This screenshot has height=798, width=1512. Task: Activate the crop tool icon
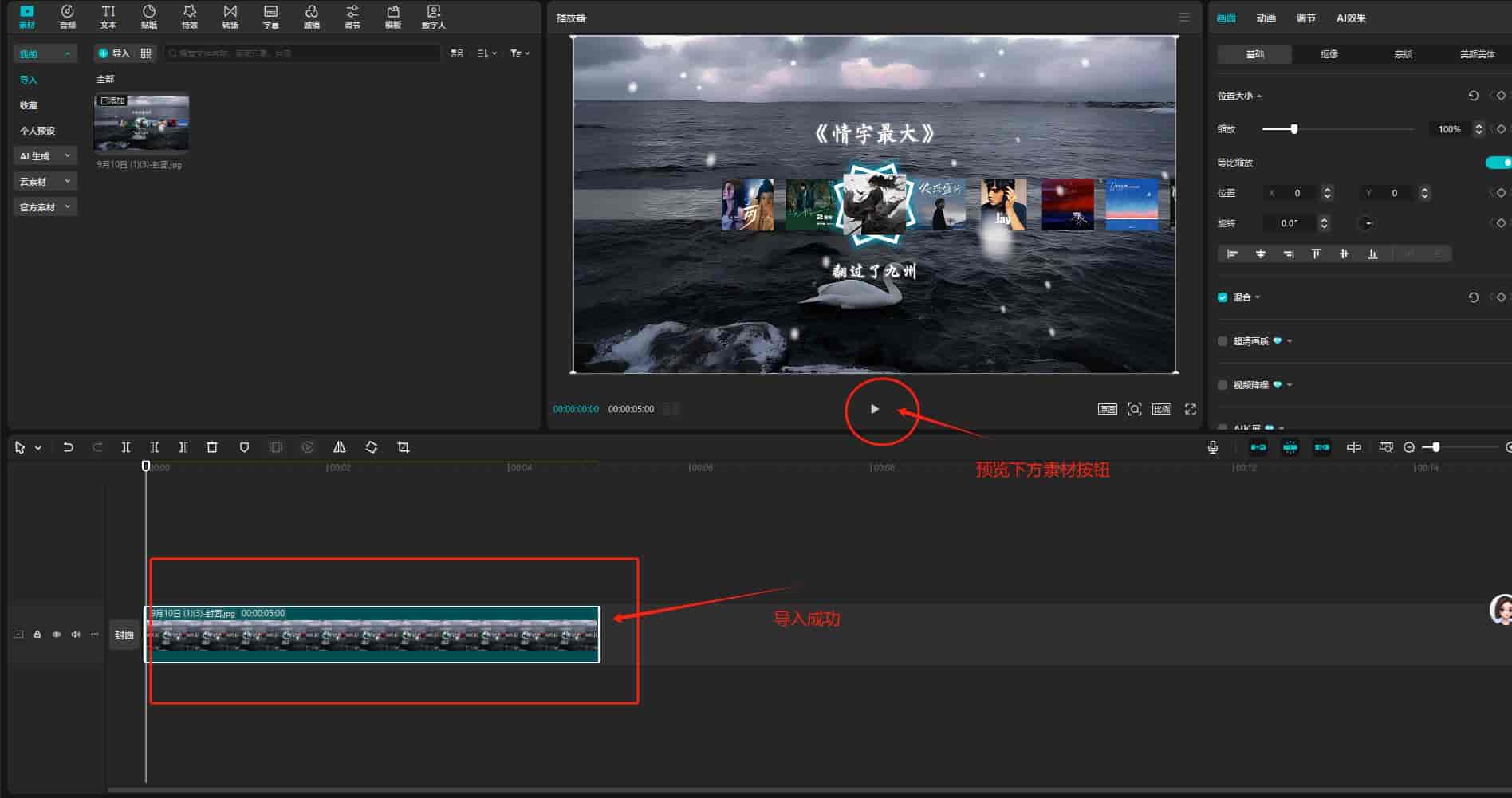pyautogui.click(x=404, y=447)
